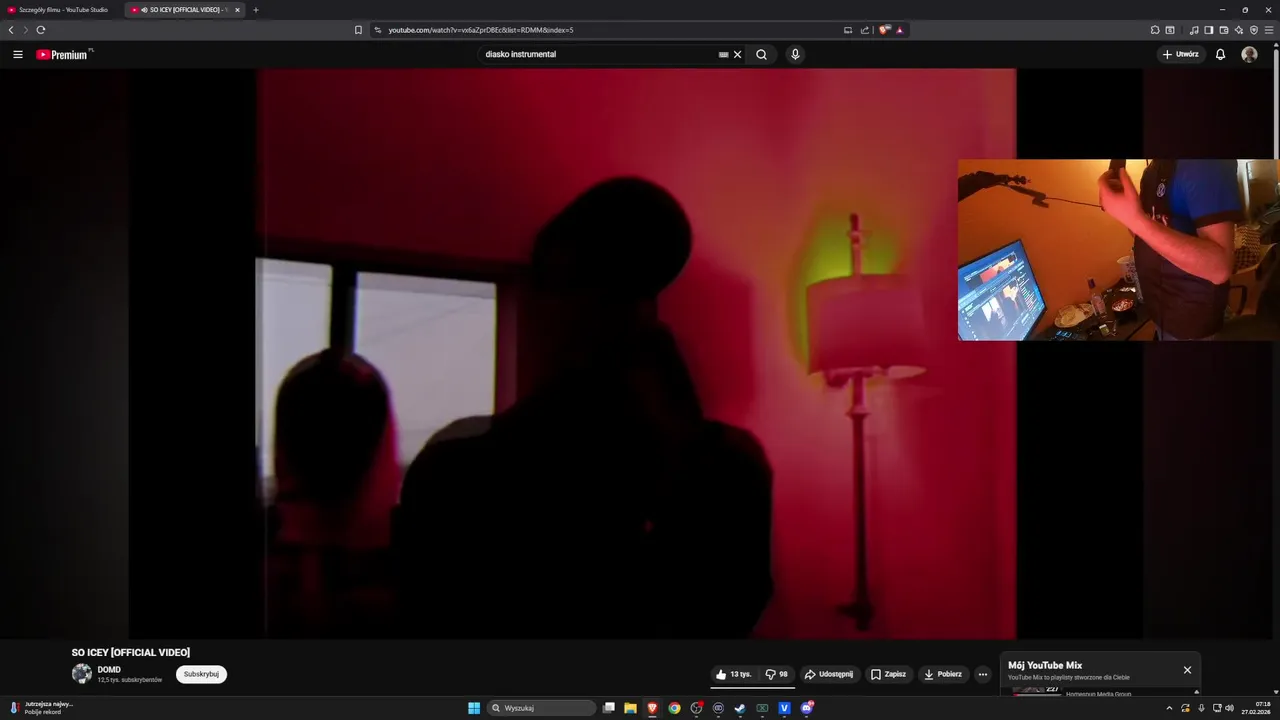This screenshot has width=1280, height=720.
Task: Clear the search box text
Action: point(738,55)
